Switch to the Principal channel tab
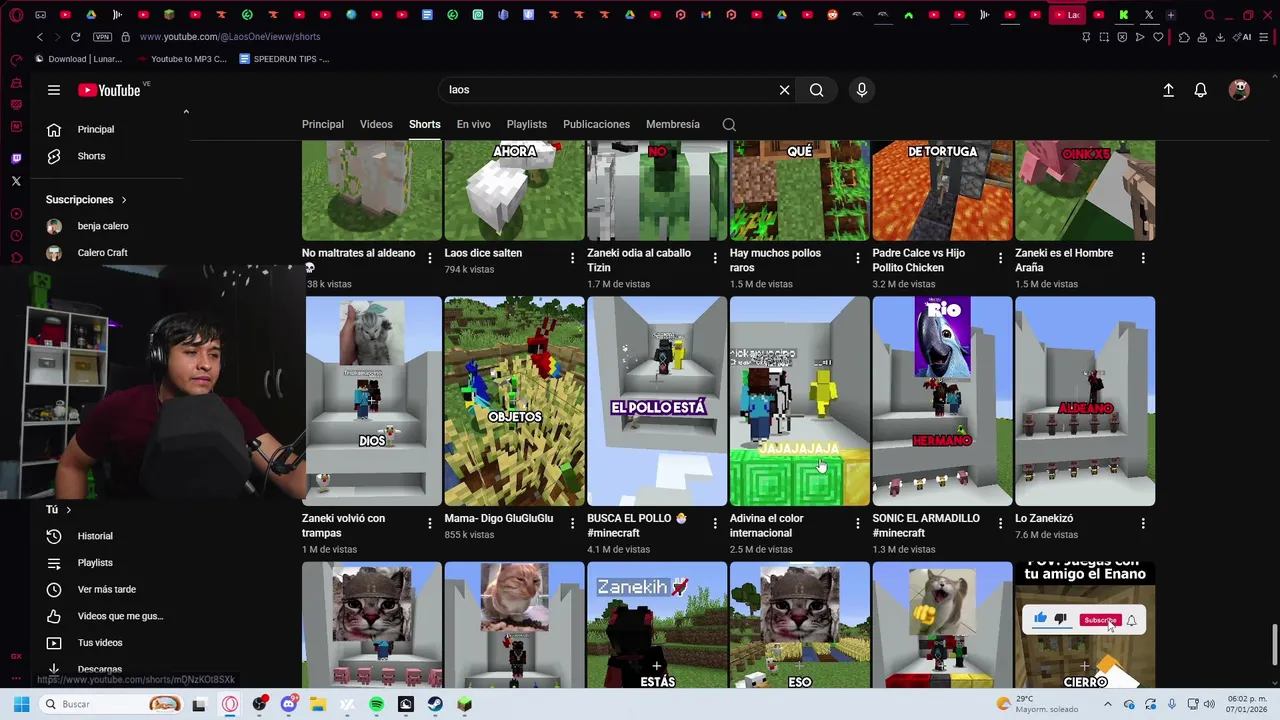This screenshot has height=720, width=1280. (323, 124)
